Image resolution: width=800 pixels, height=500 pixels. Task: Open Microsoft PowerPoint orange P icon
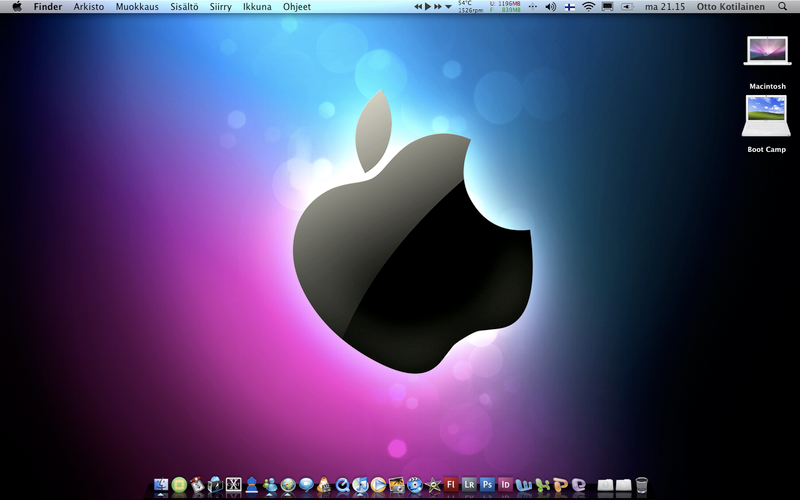[x=560, y=485]
